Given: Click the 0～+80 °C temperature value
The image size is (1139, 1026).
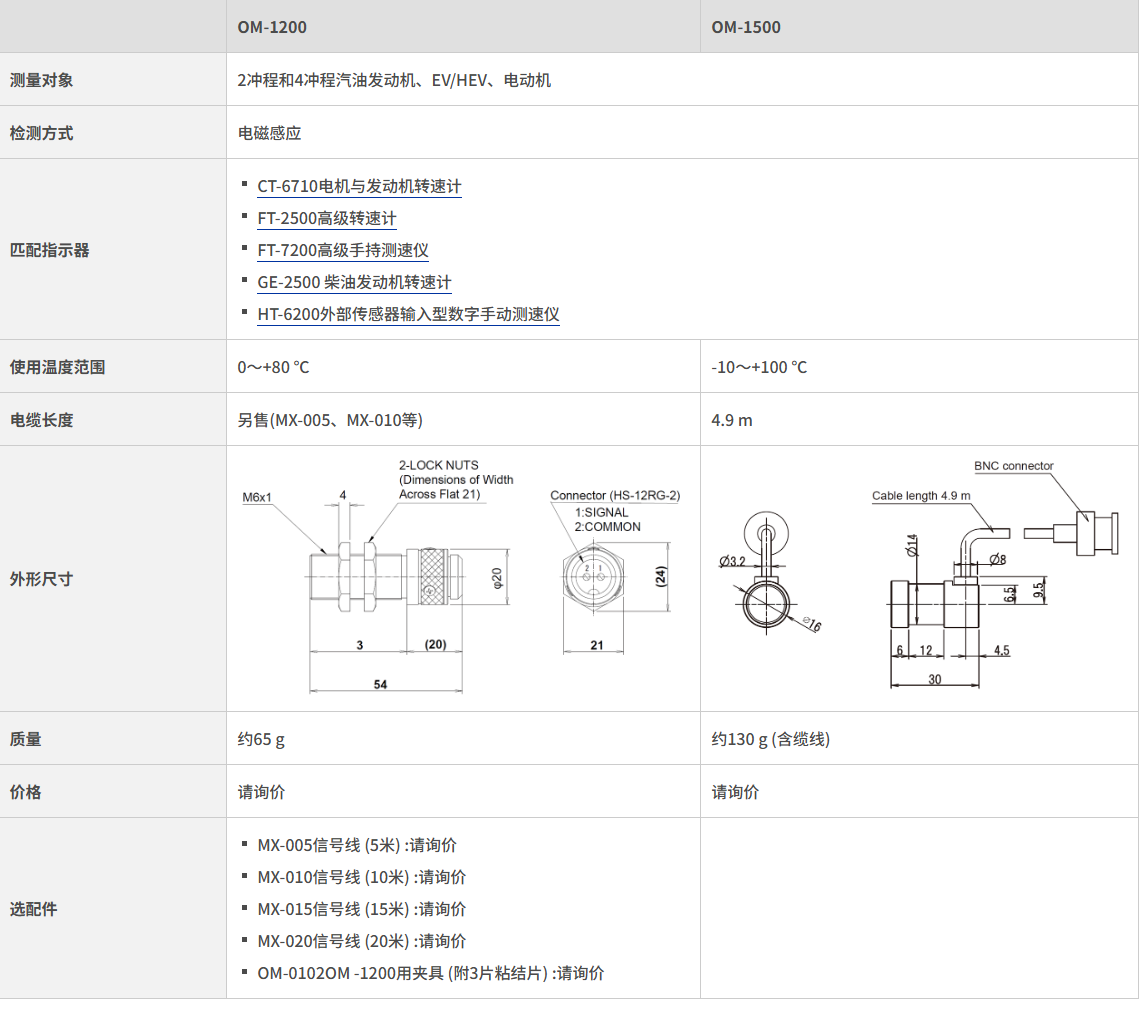Looking at the screenshot, I should pyautogui.click(x=273, y=367).
